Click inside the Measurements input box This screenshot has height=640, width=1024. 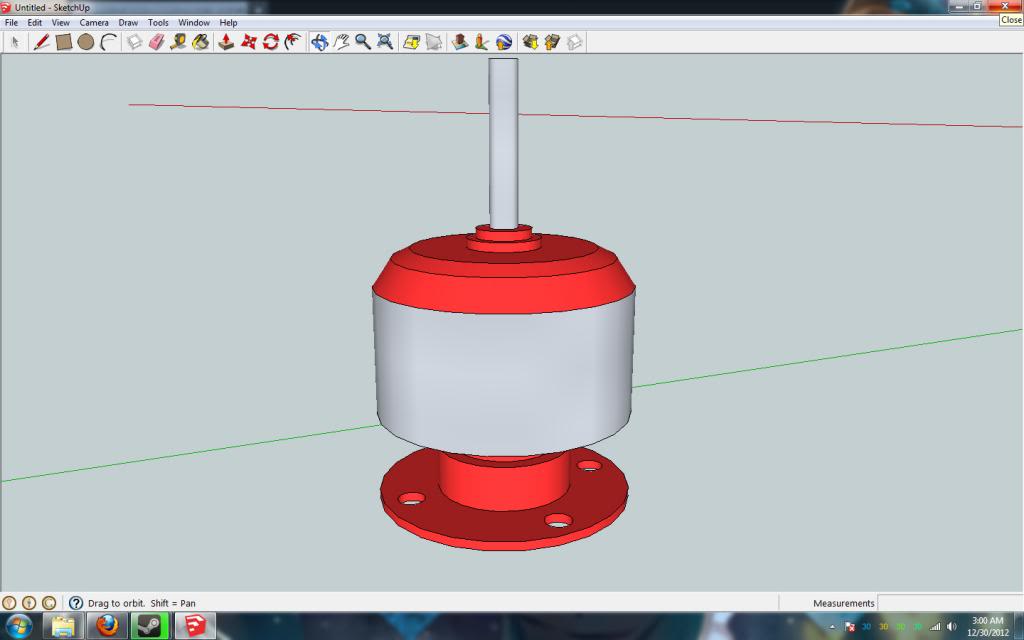point(950,602)
